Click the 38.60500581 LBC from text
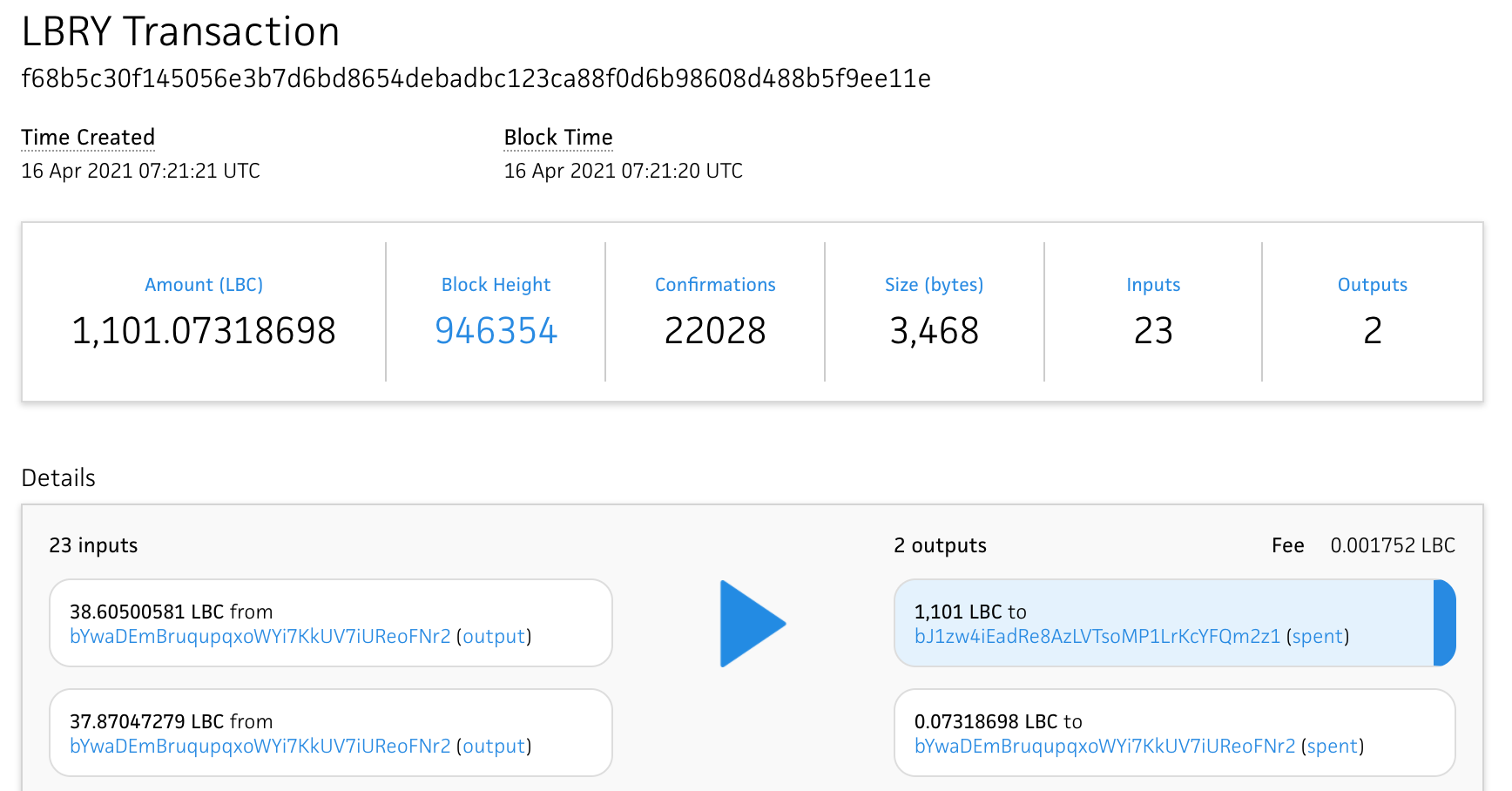This screenshot has width=1512, height=791. coord(171,612)
